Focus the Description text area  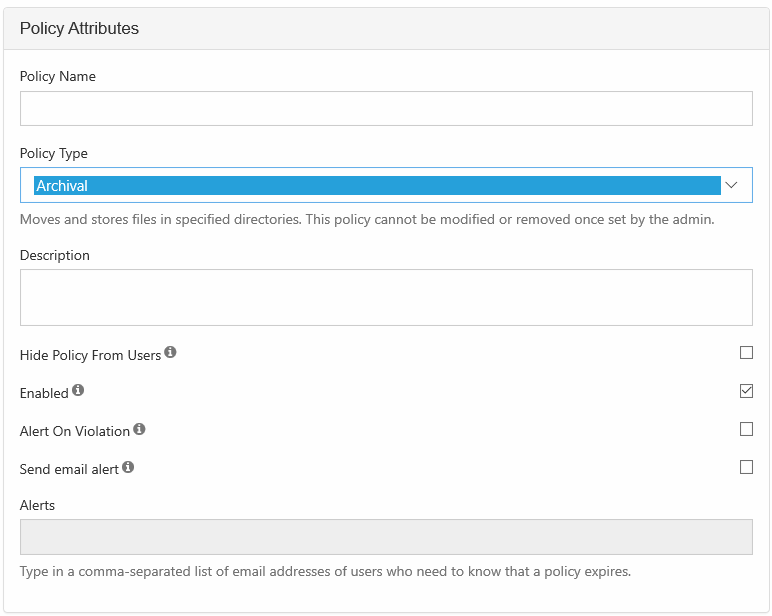pyautogui.click(x=386, y=297)
